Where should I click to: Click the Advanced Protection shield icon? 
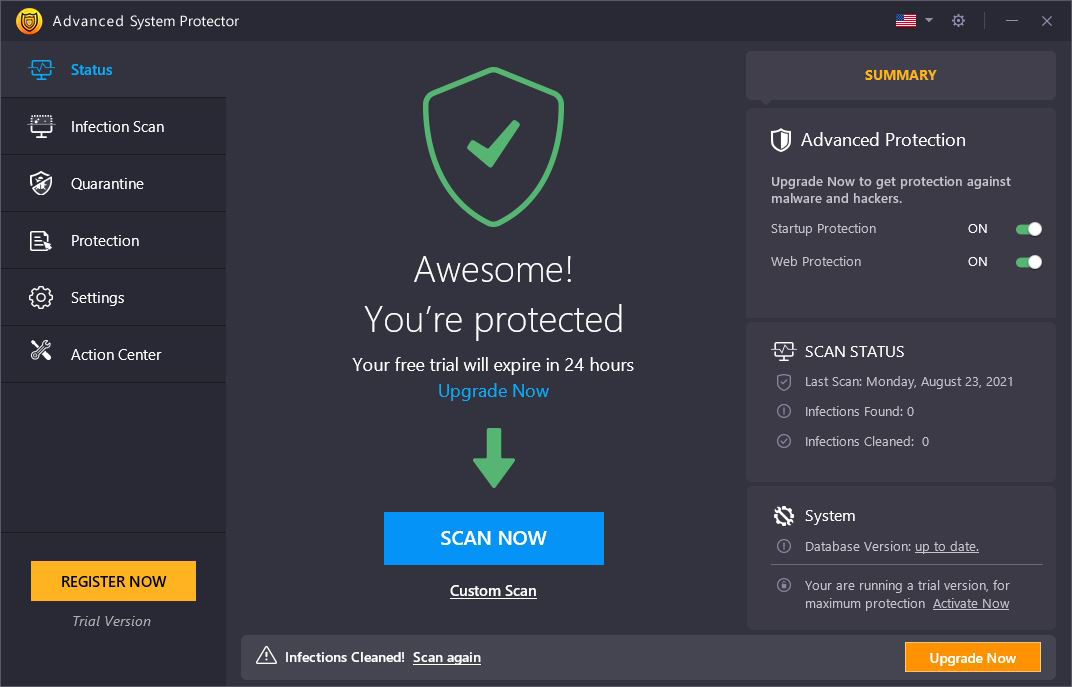click(x=781, y=140)
